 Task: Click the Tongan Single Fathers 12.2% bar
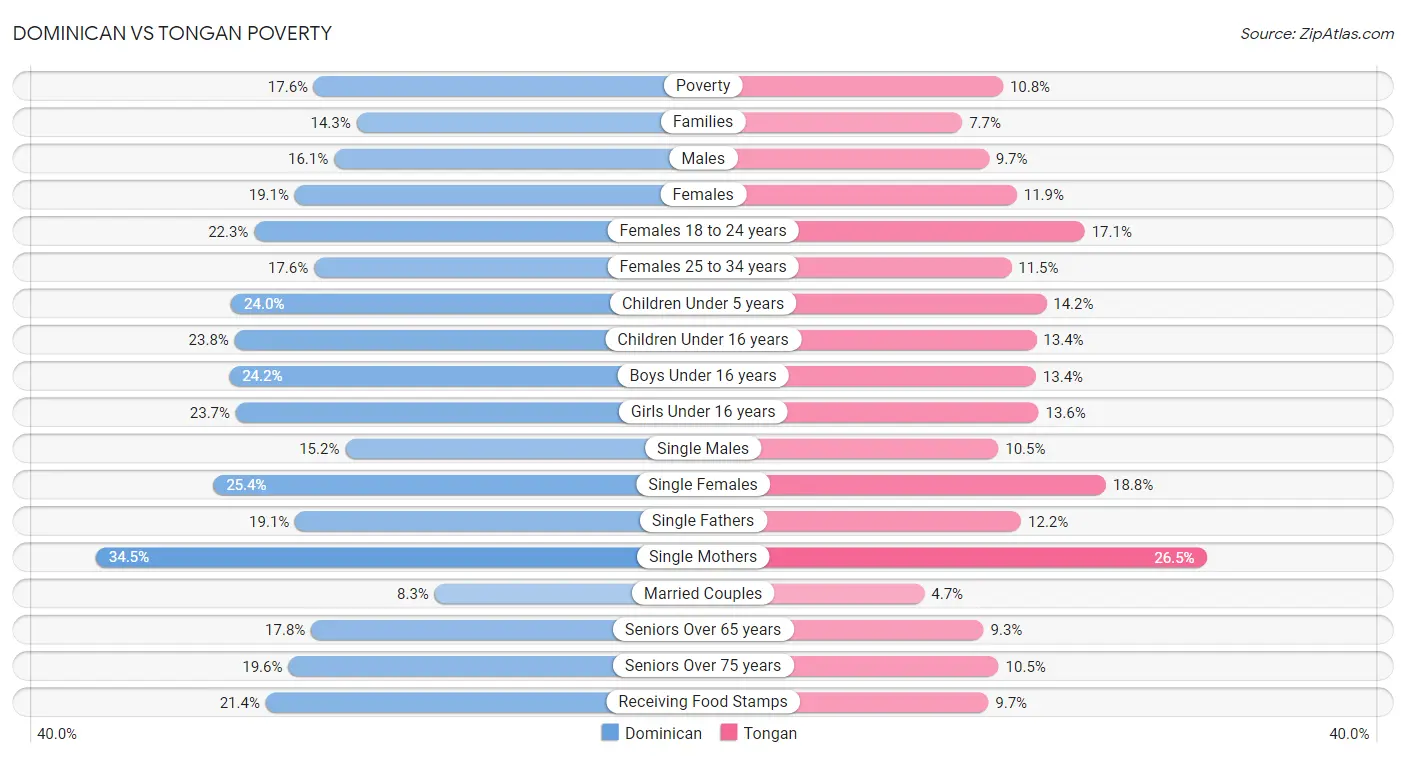[x=862, y=521]
